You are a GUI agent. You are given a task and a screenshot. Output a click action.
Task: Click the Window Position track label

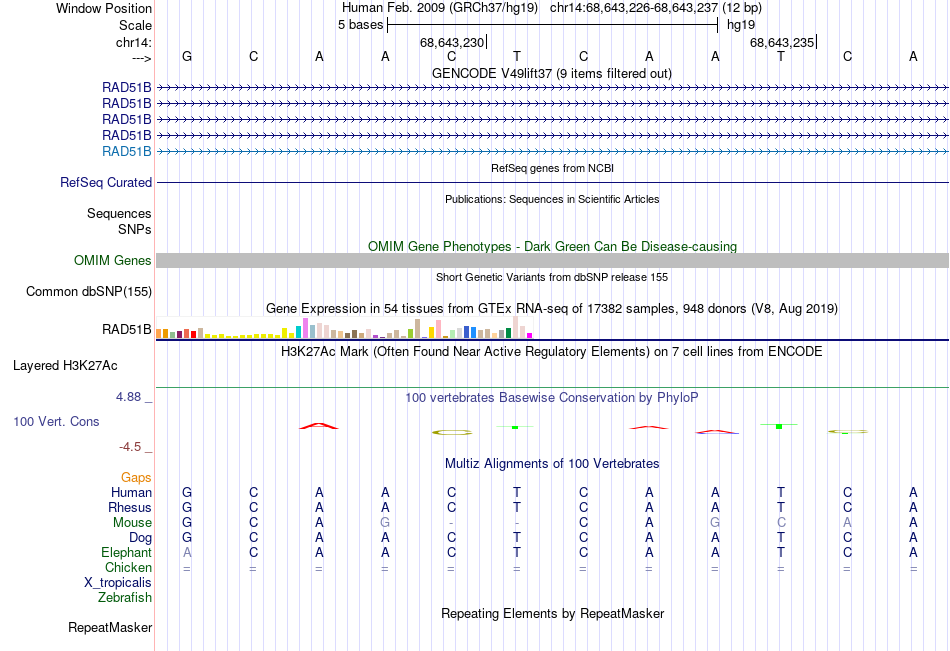[104, 8]
